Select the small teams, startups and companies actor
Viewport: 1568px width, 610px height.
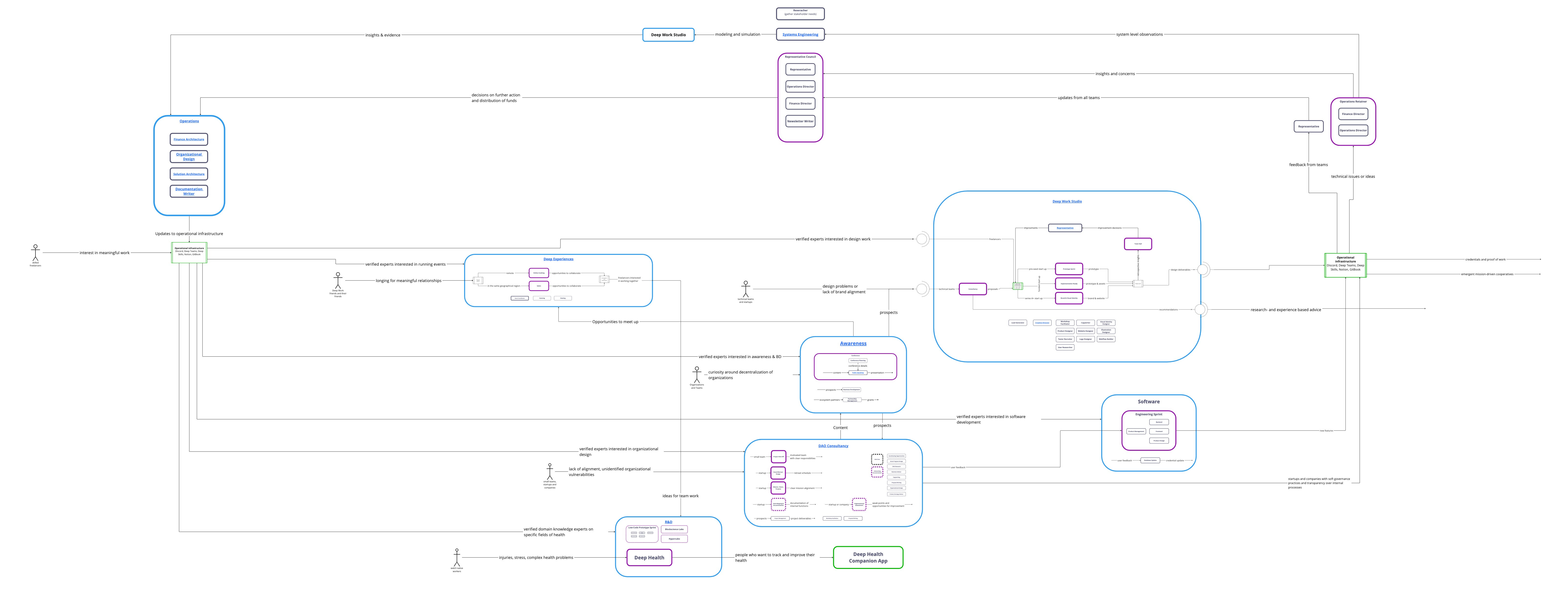pos(550,472)
